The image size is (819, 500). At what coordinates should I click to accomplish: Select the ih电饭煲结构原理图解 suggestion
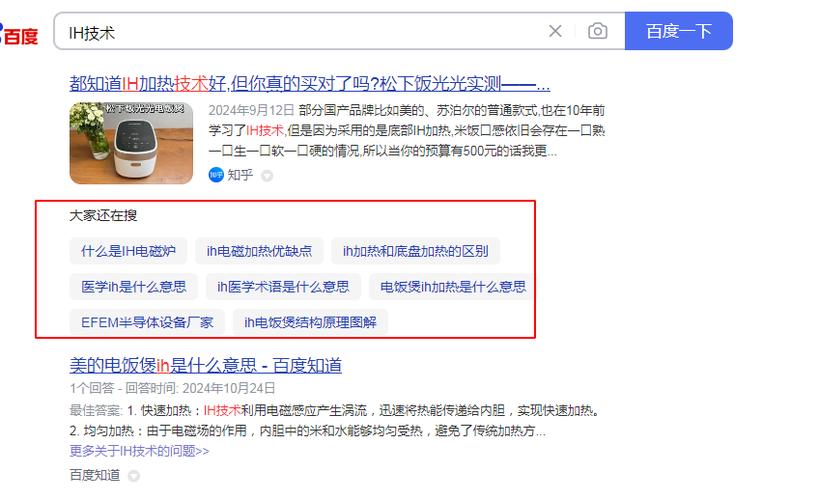(x=310, y=322)
